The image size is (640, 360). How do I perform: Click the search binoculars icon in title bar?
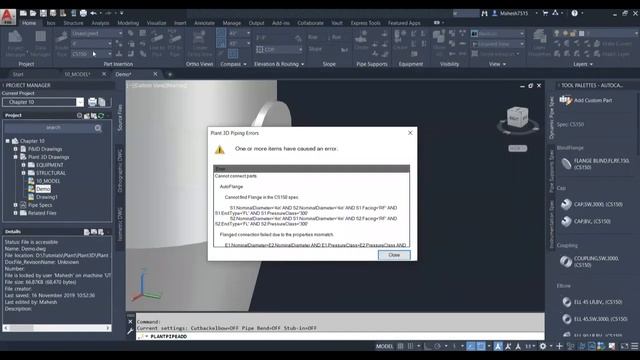[x=484, y=13]
